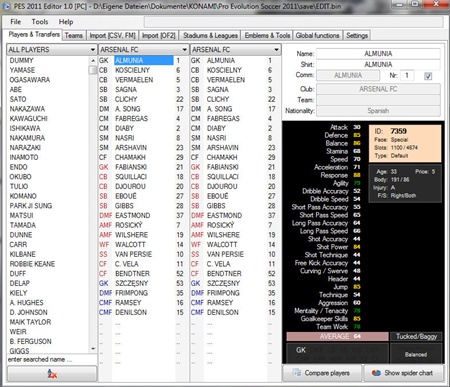Select MAIK TAYLOR in players list
Viewport: 450px width, 387px height.
click(x=30, y=322)
